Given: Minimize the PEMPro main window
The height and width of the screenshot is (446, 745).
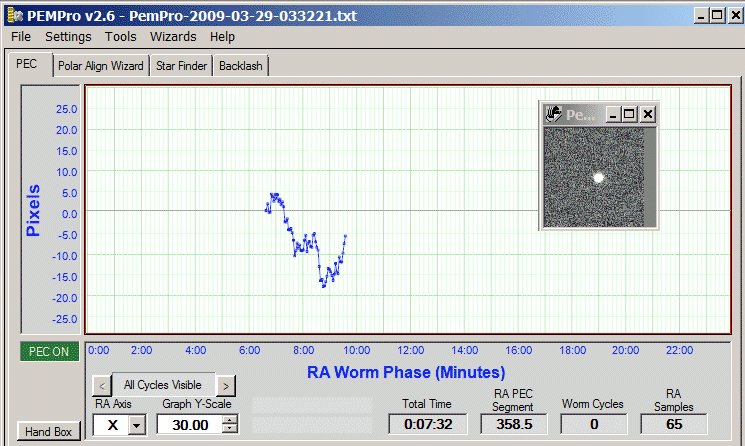Looking at the screenshot, I should 701,16.
